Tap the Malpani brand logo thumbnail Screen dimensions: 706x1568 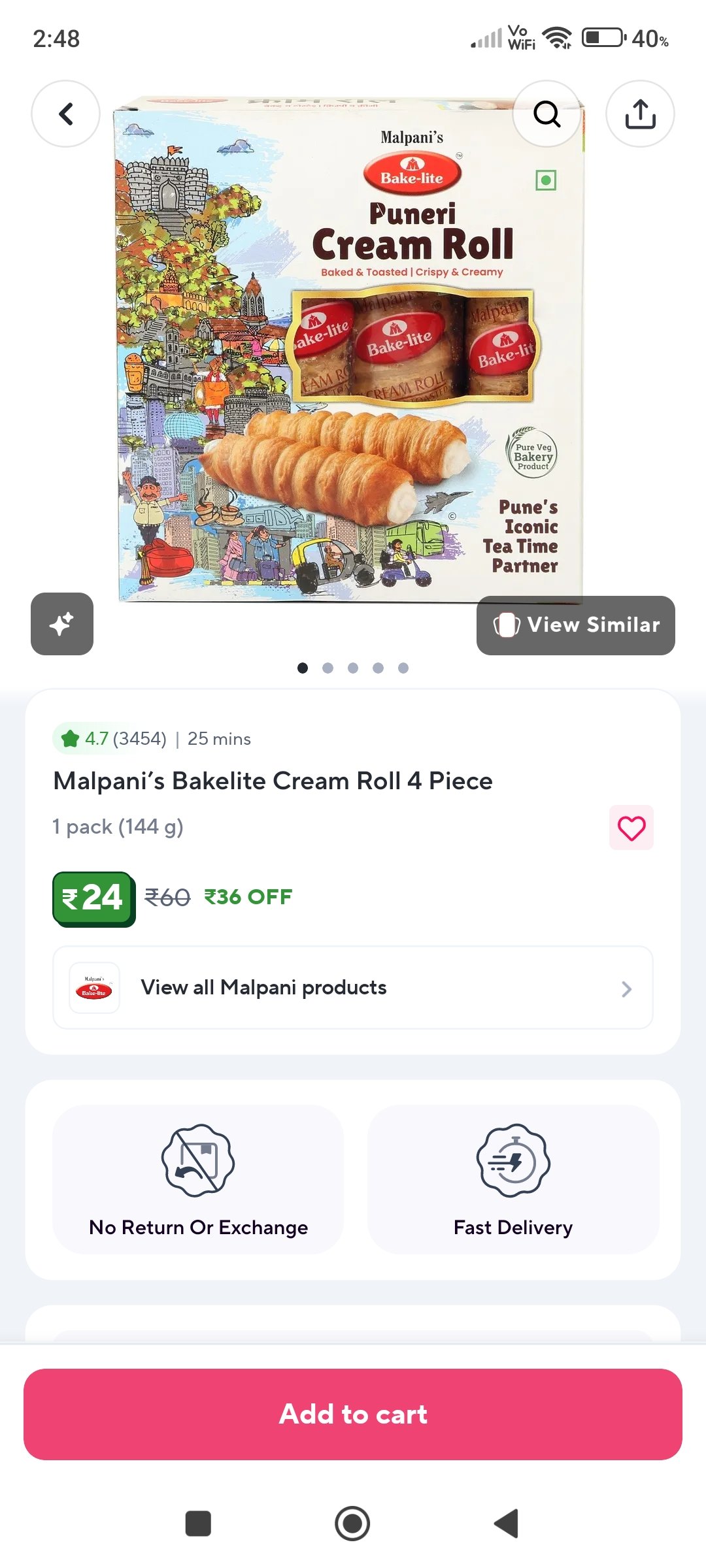point(95,987)
